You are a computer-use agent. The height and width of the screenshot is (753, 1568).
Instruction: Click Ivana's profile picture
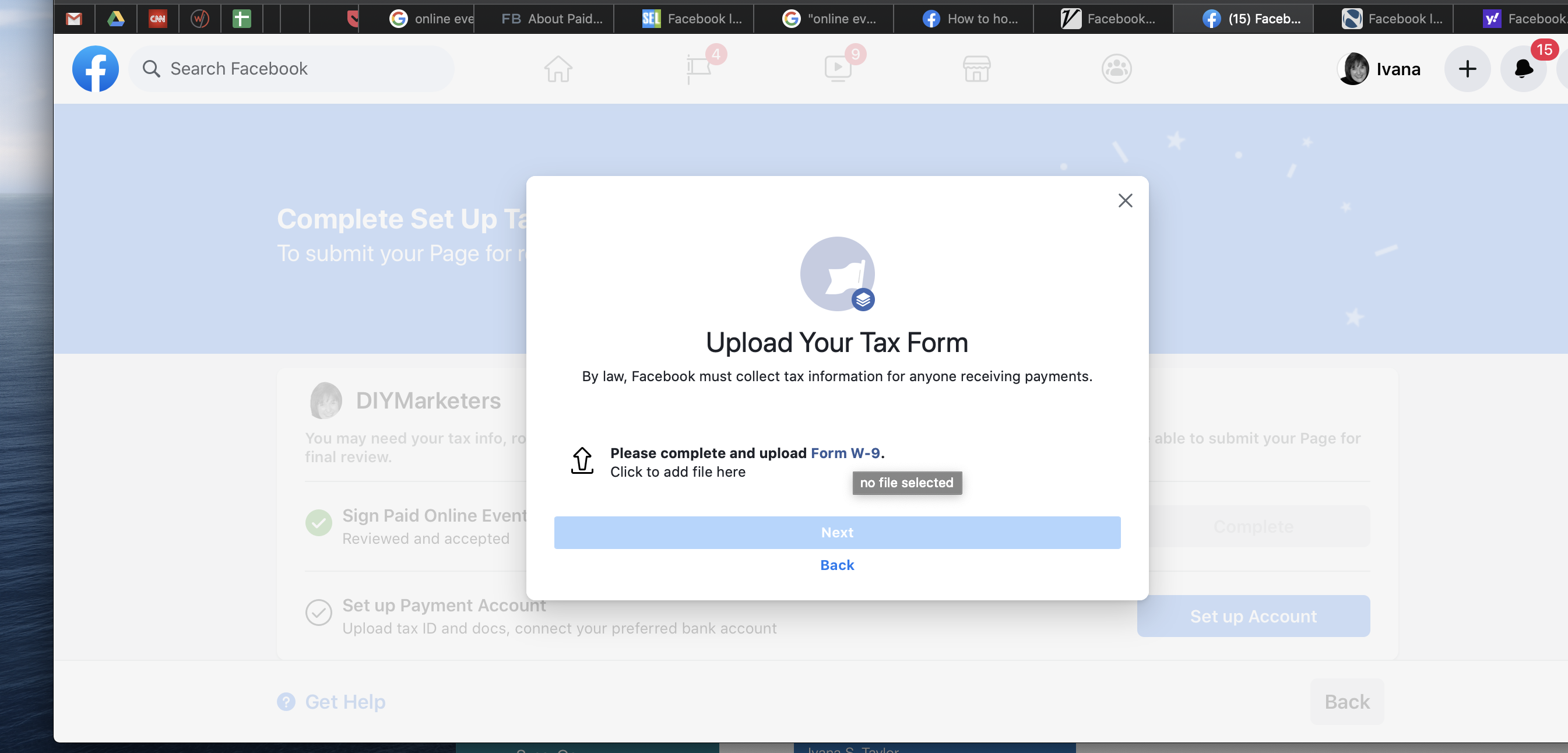click(1353, 69)
